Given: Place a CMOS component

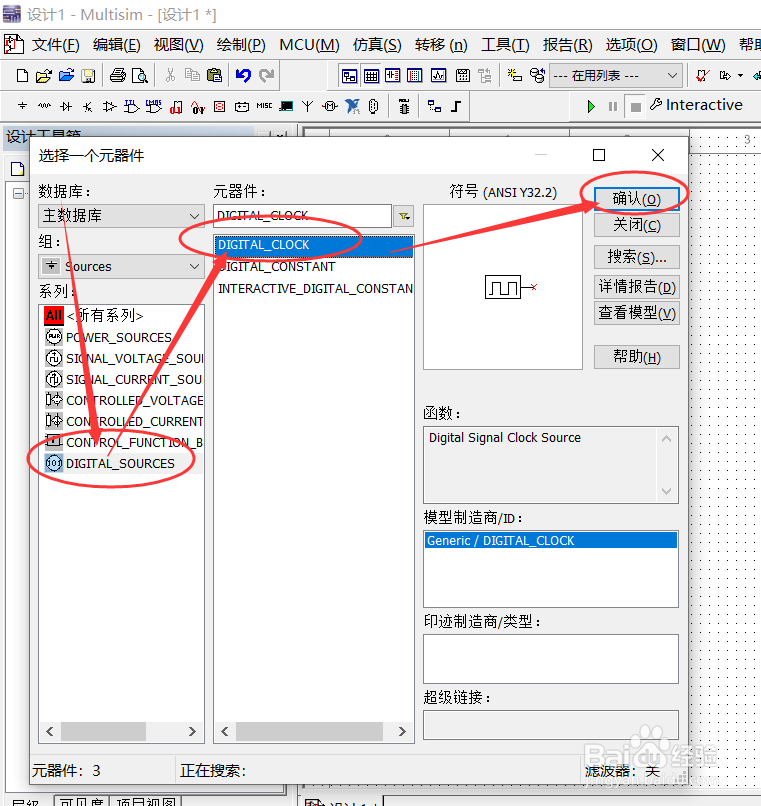Looking at the screenshot, I should point(153,106).
